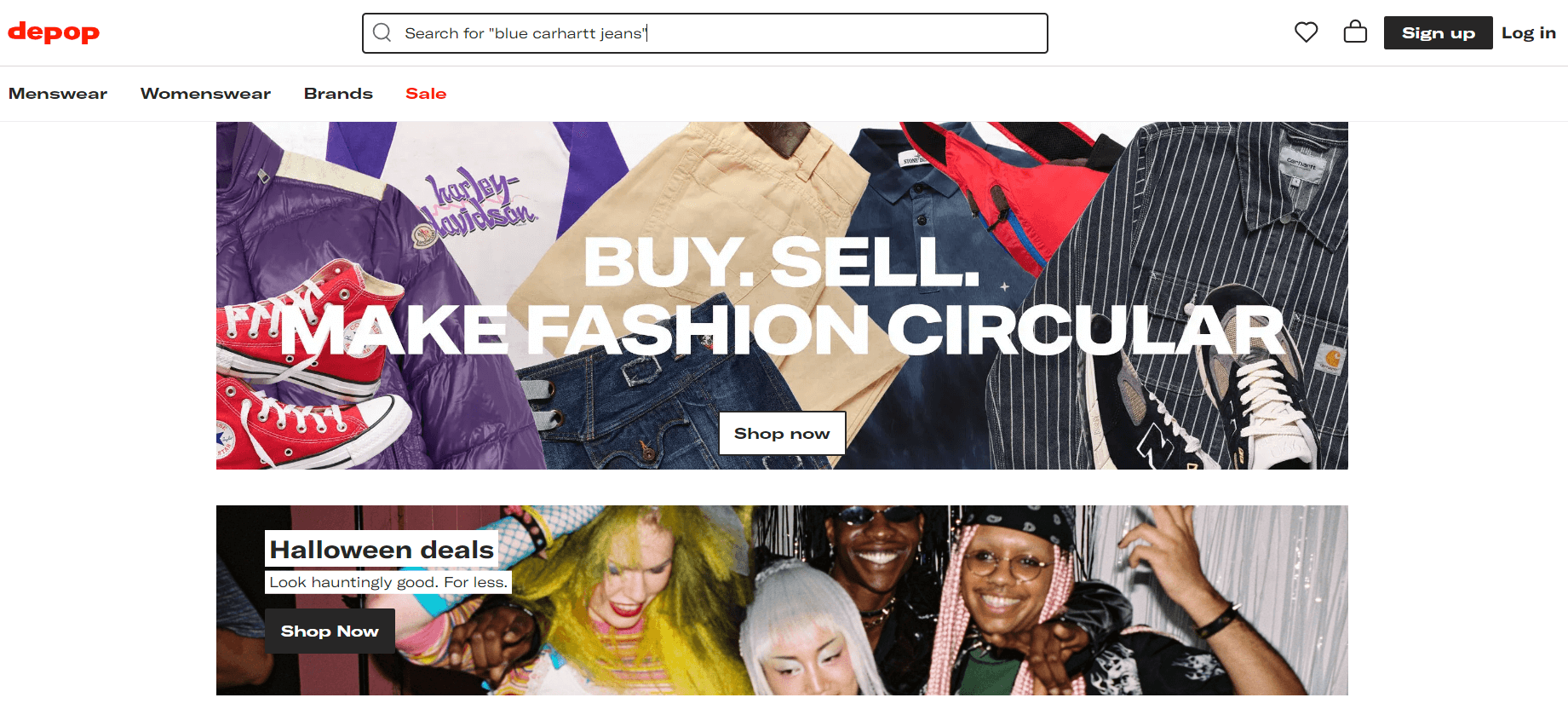Open the Sale section
This screenshot has width=1568, height=715.
click(426, 94)
